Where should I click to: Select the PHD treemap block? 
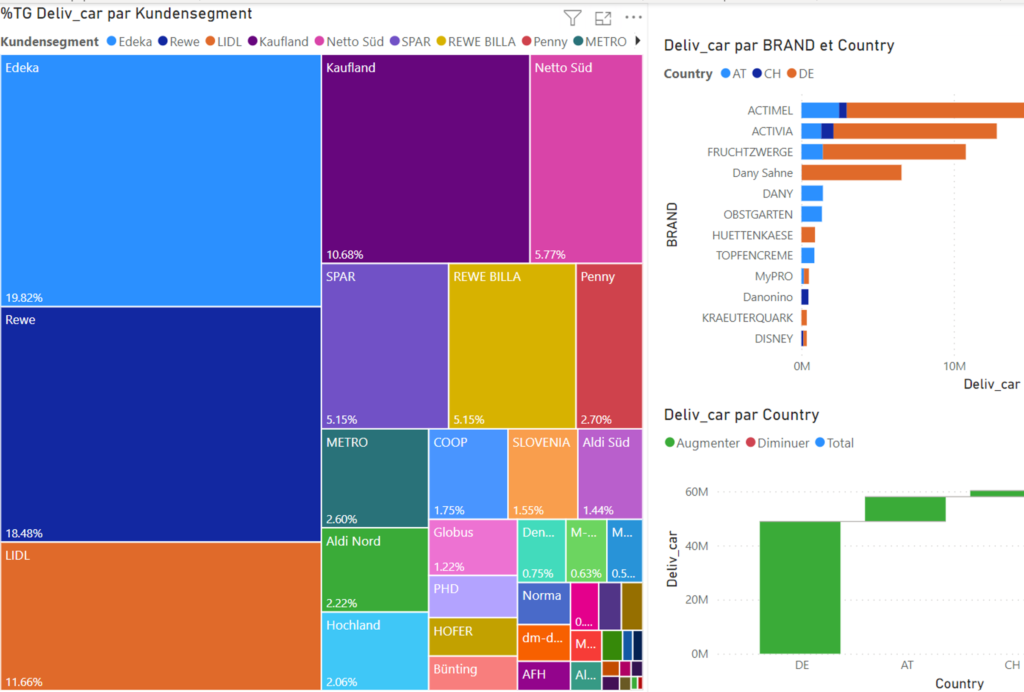[473, 597]
